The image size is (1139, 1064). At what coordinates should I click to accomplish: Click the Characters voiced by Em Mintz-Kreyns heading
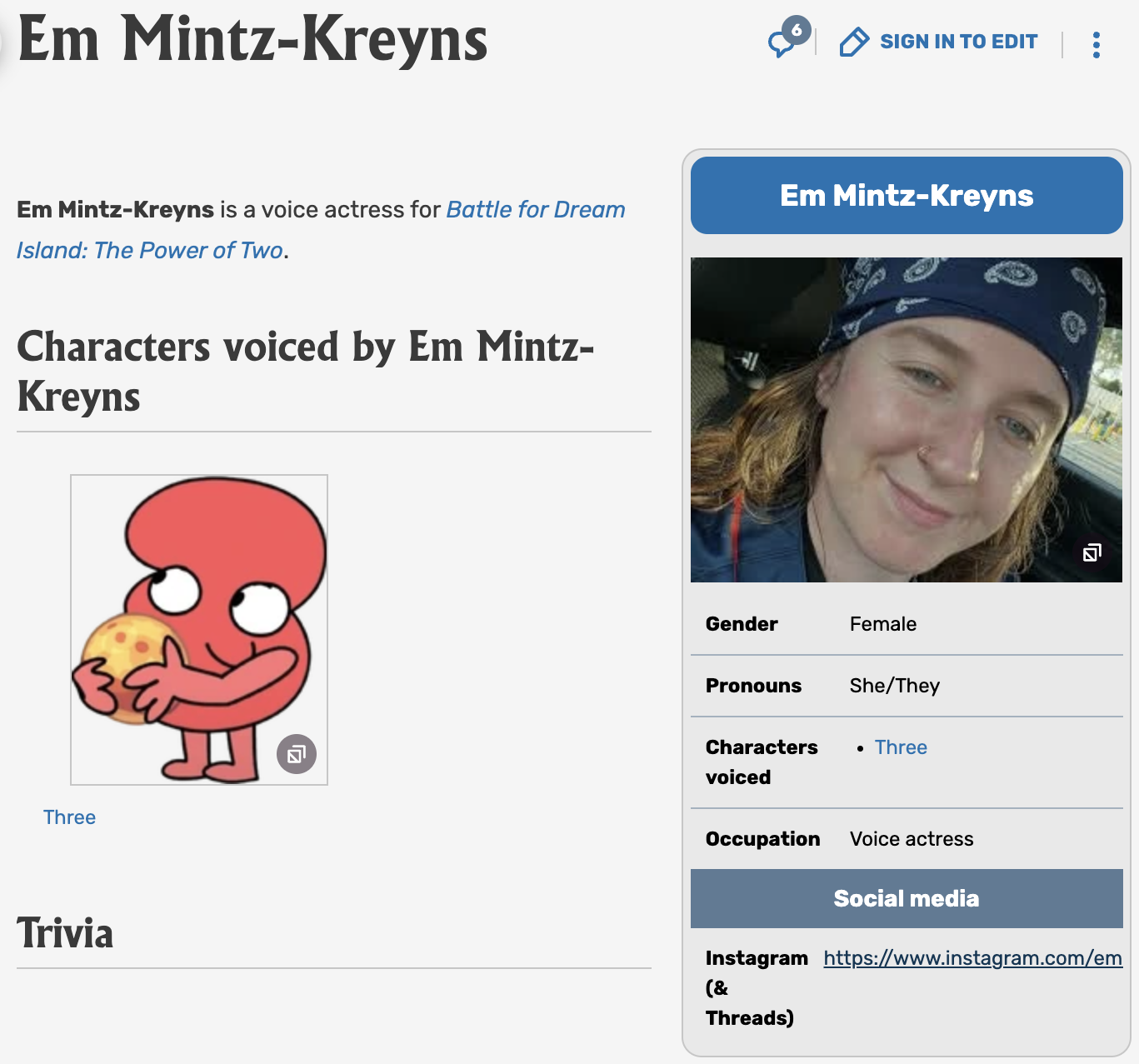tap(306, 371)
